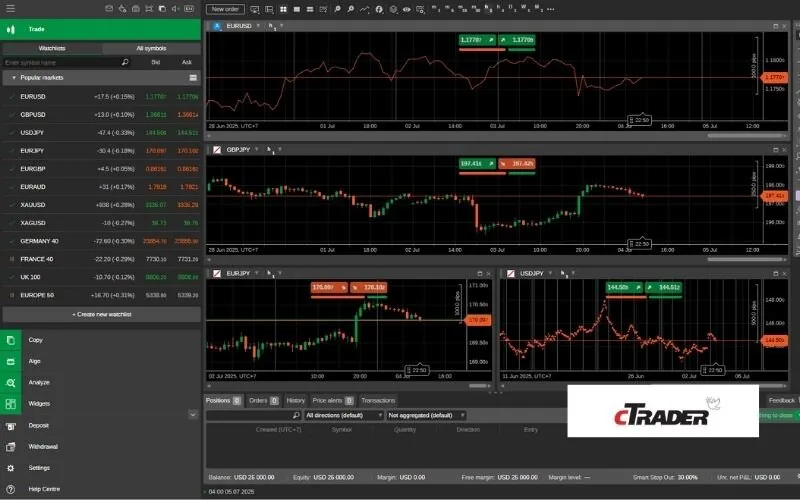The image size is (800, 500).
Task: Open Not aggregated filter dropdown
Action: [426, 415]
